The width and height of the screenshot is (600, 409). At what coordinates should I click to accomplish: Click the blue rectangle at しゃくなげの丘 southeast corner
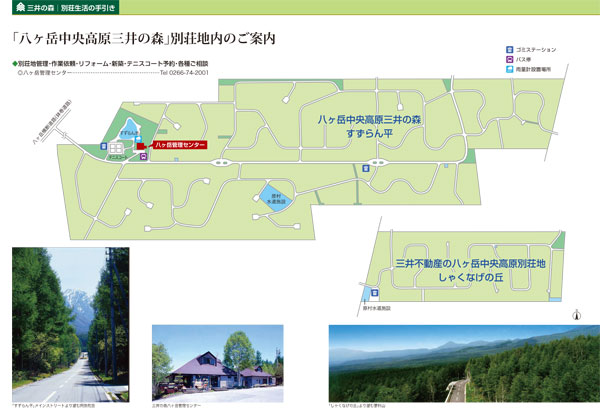(x=555, y=299)
